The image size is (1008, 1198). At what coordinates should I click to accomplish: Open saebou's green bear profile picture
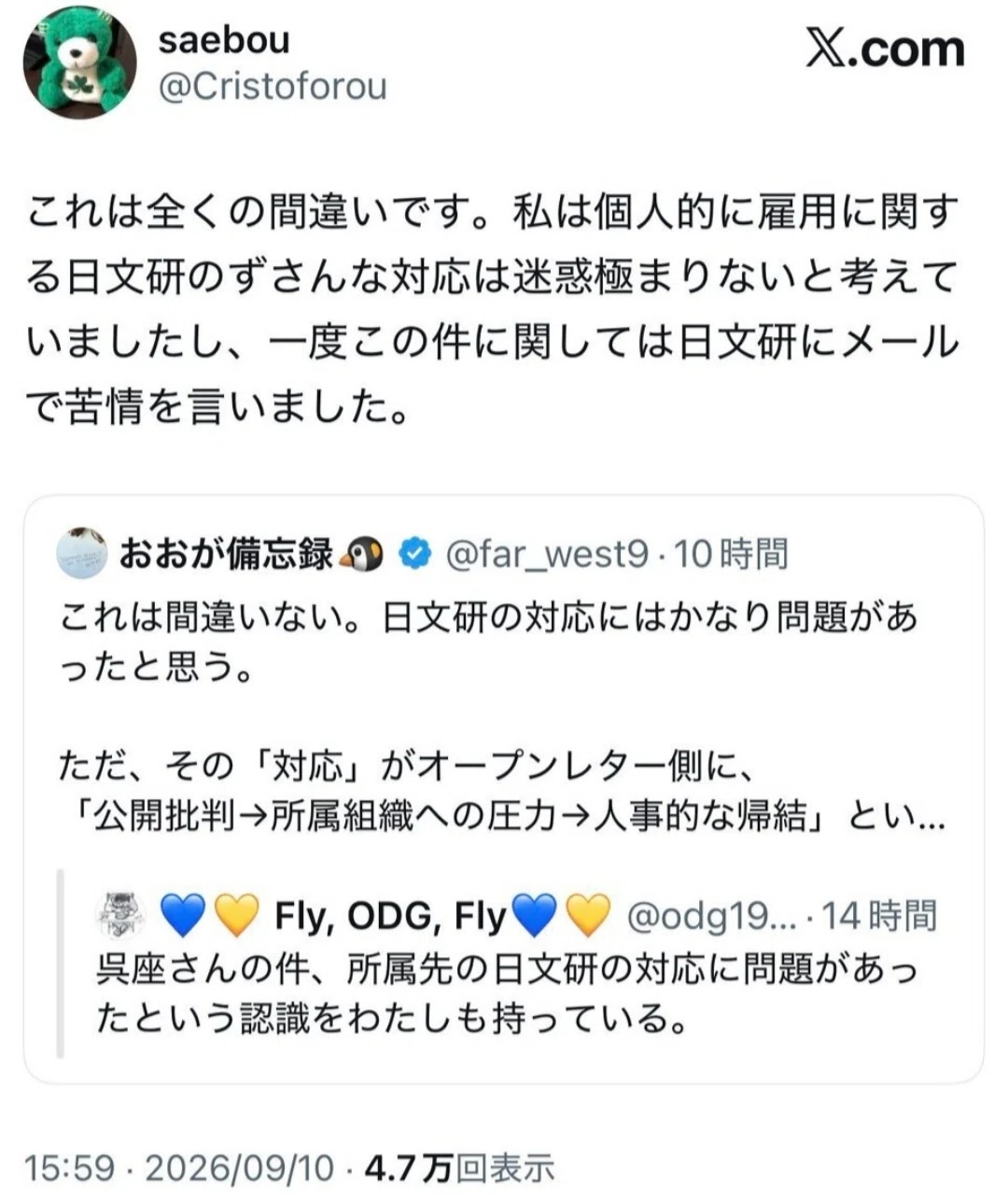coord(80,63)
